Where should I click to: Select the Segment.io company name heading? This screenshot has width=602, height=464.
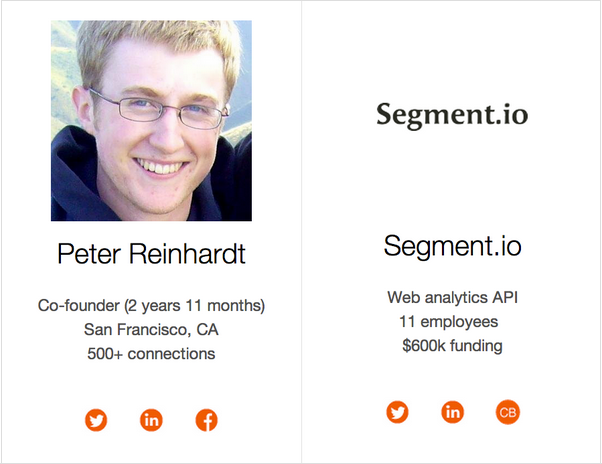point(452,245)
